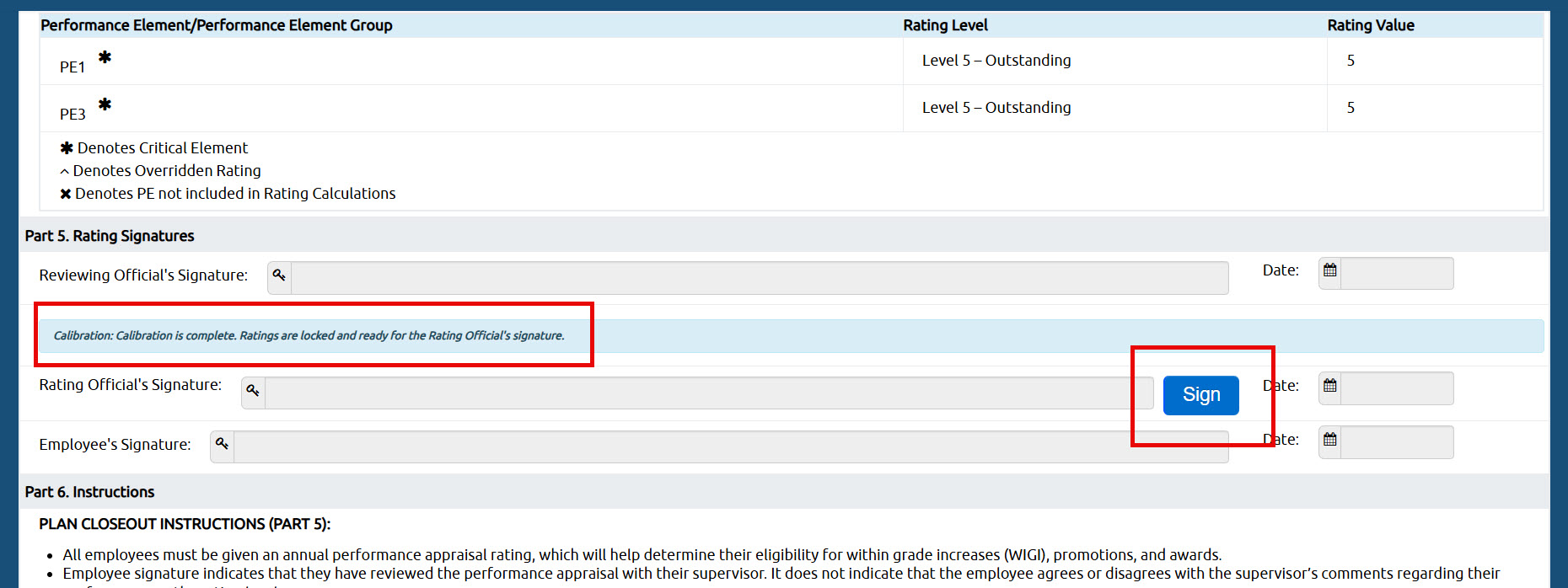
Task: Click 'Performance Element/Performance Element Group' header
Action: (217, 25)
